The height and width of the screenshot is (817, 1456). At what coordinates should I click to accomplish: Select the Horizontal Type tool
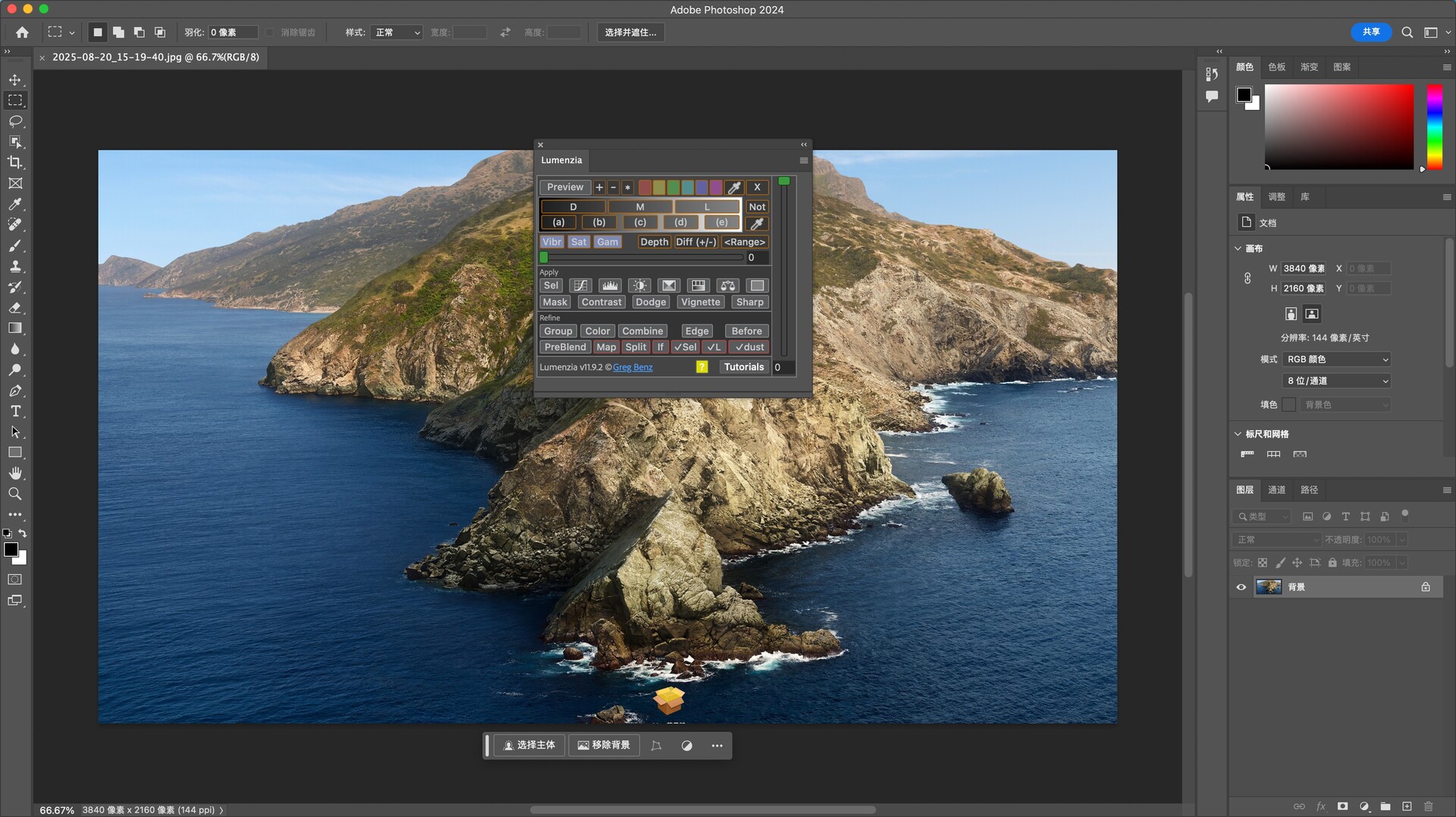(x=15, y=411)
